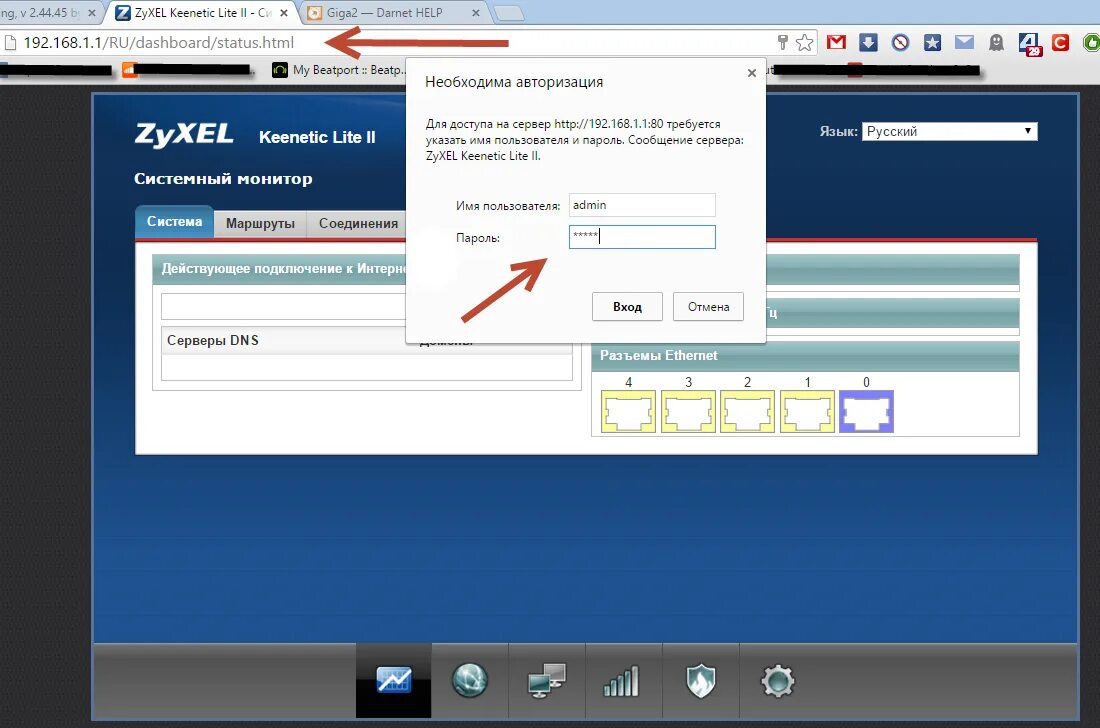Click the block (crossed circle) extension icon
Image resolution: width=1100 pixels, height=728 pixels.
coord(901,43)
